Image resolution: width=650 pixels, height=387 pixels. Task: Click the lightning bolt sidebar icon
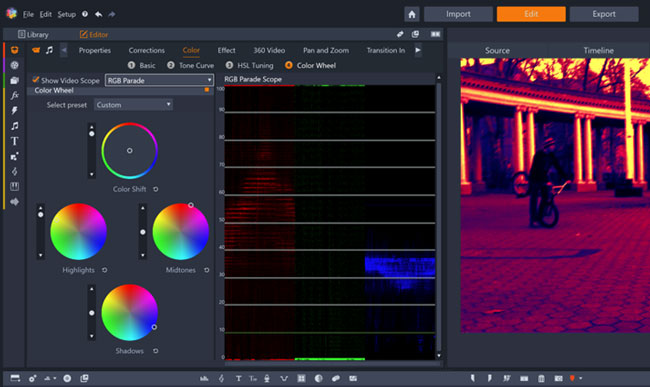[15, 111]
